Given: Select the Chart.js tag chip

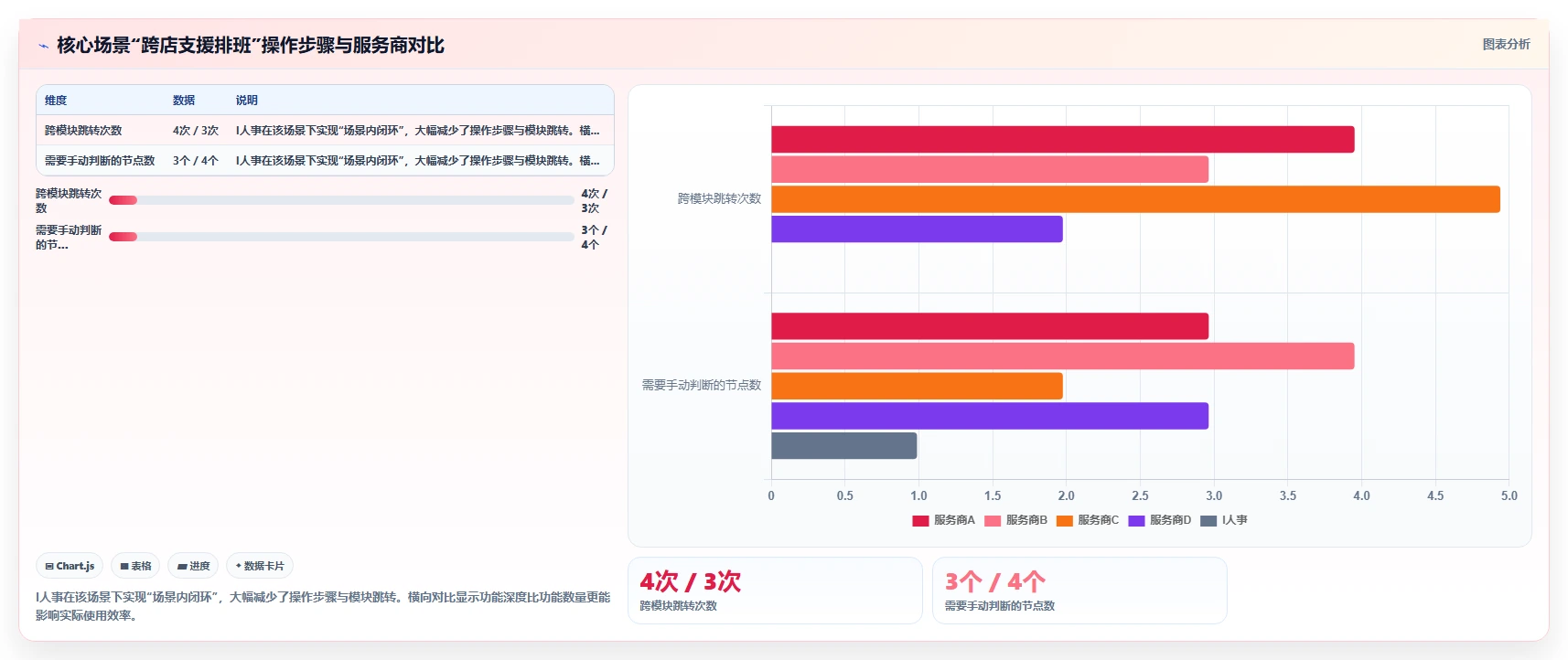Looking at the screenshot, I should coord(70,566).
